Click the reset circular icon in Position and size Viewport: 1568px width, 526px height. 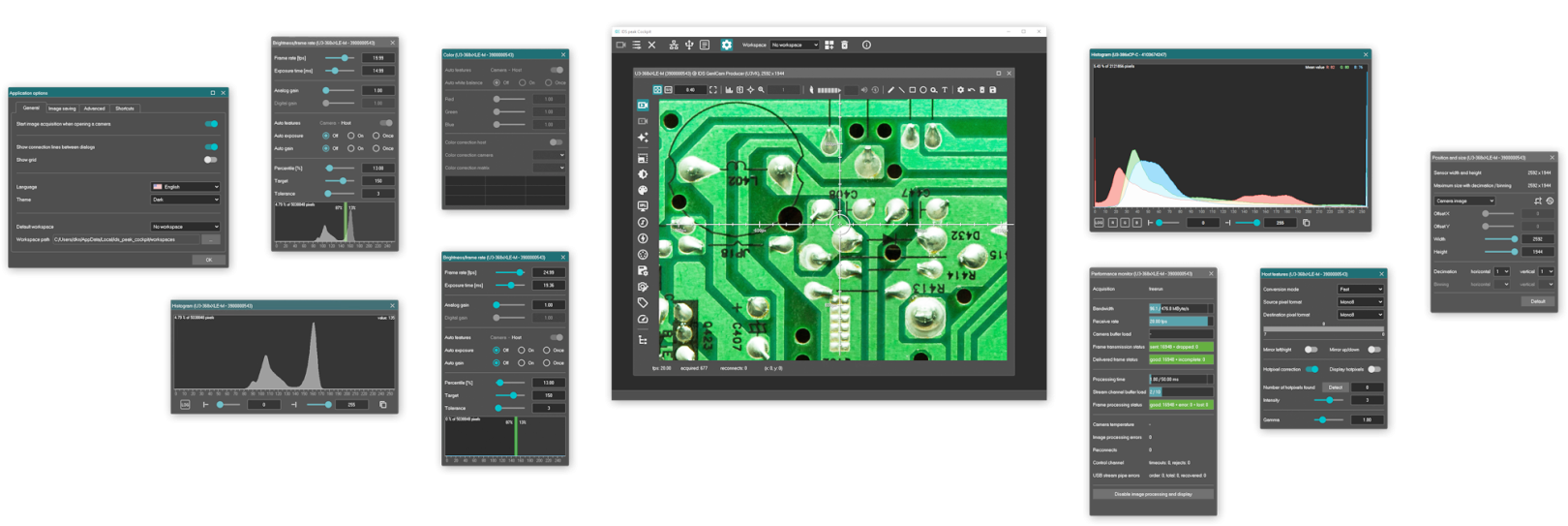coord(1550,201)
